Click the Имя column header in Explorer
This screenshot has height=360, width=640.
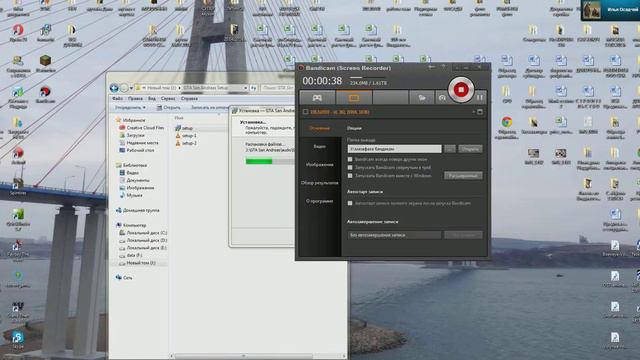point(179,118)
